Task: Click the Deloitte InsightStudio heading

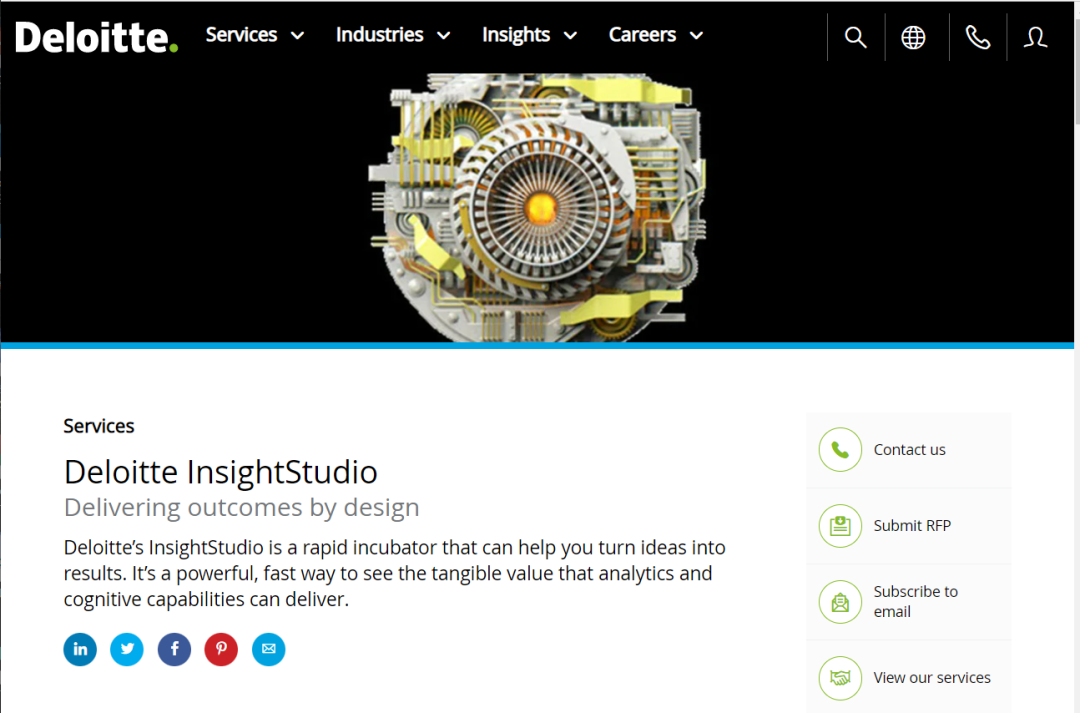Action: click(x=220, y=473)
